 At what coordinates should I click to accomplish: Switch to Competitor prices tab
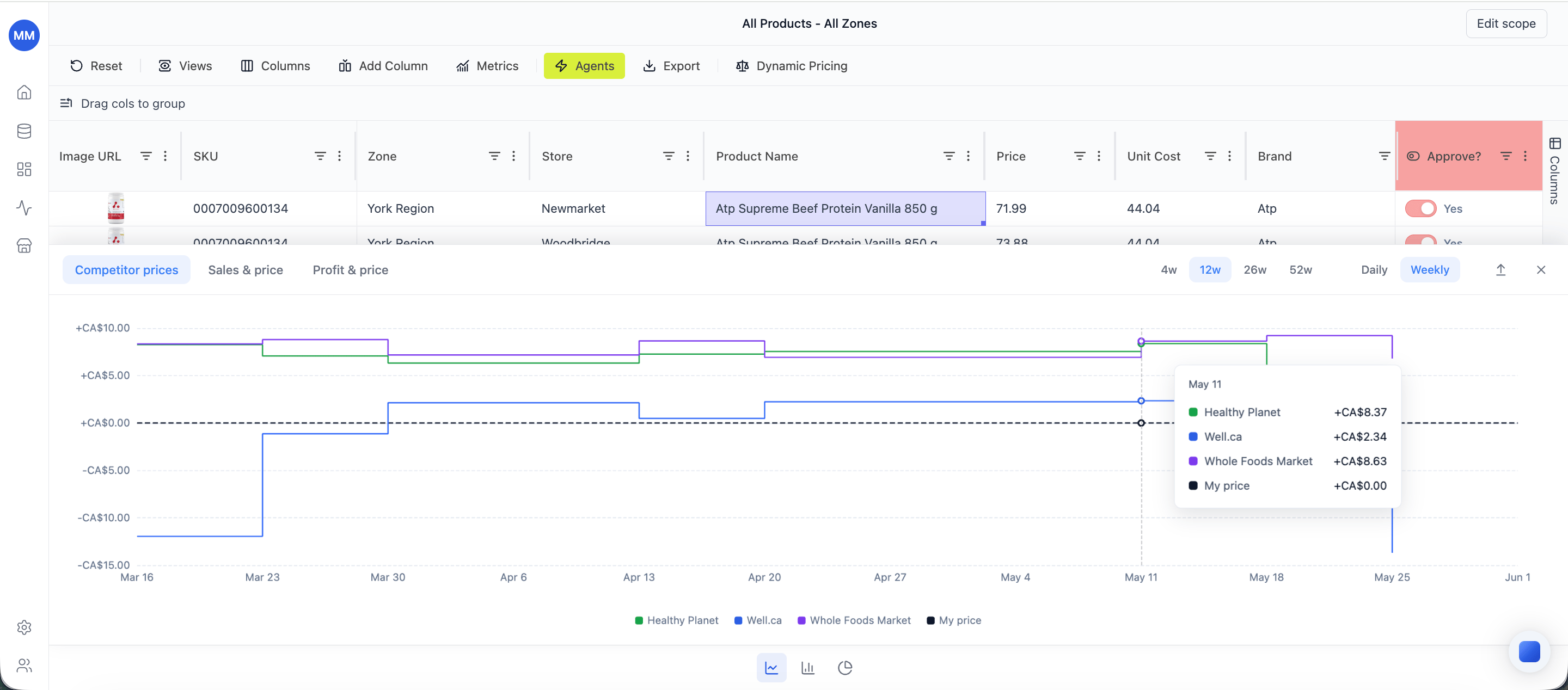click(126, 269)
